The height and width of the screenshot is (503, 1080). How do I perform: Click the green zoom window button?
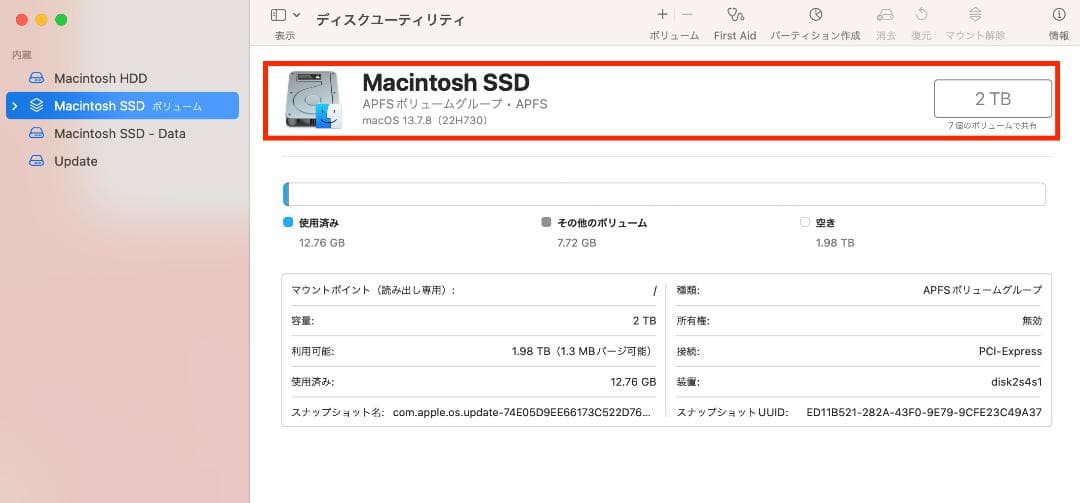tap(61, 20)
